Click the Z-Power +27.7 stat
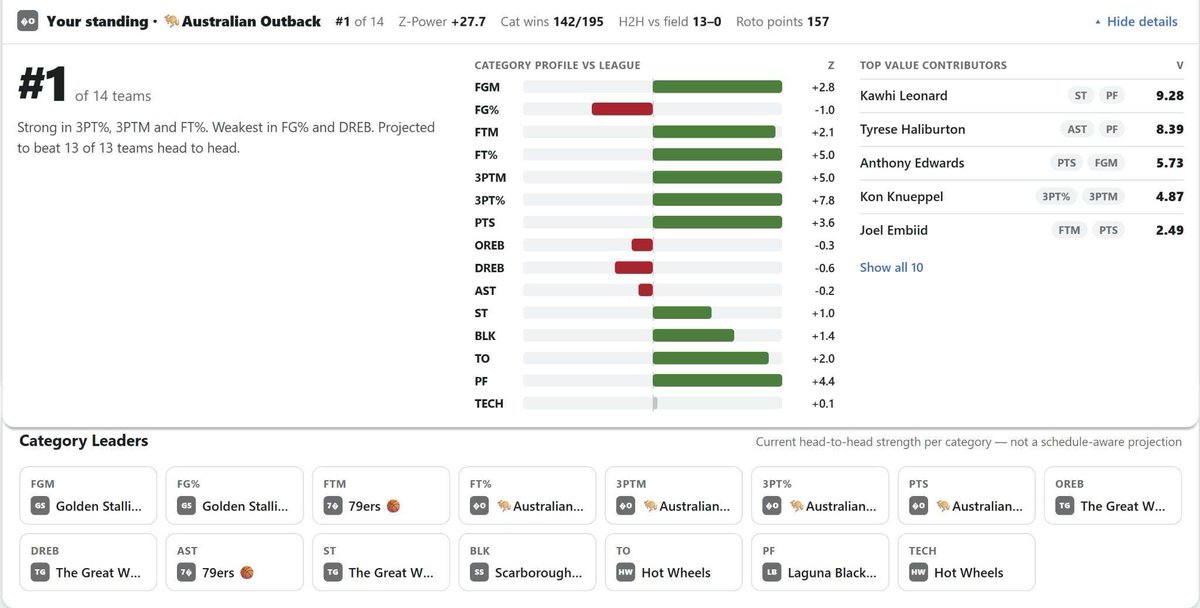1200x608 pixels. [442, 21]
